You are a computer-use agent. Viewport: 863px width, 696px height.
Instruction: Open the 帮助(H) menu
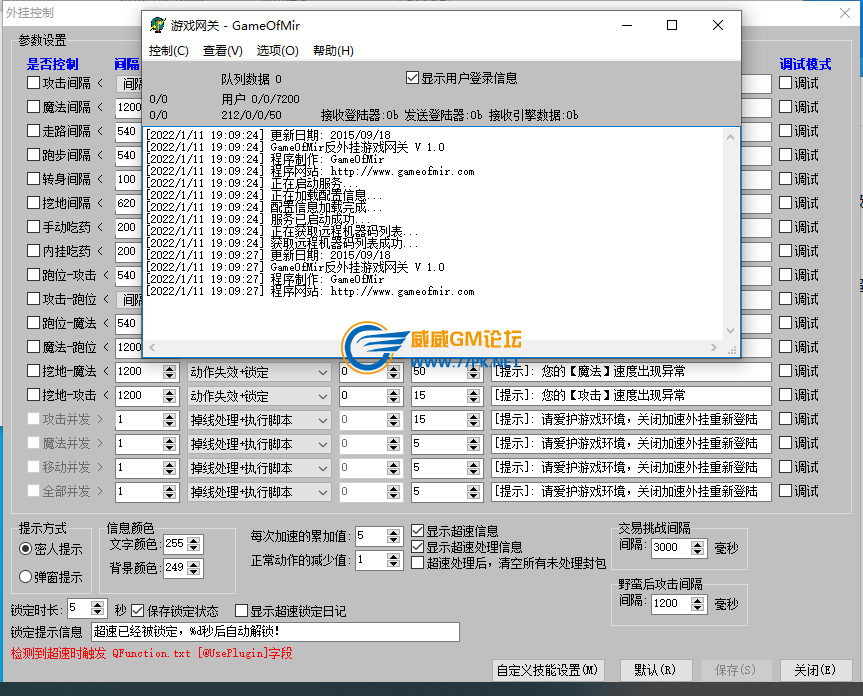click(x=333, y=51)
